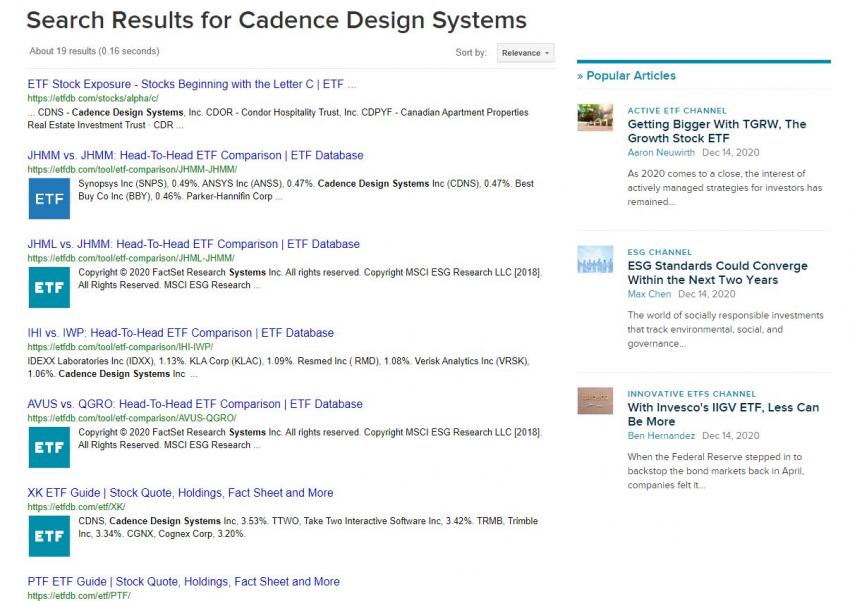This screenshot has width=850, height=601.
Task: Click snippet starting CDNS - Cadence Design Systems
Action: (x=278, y=119)
